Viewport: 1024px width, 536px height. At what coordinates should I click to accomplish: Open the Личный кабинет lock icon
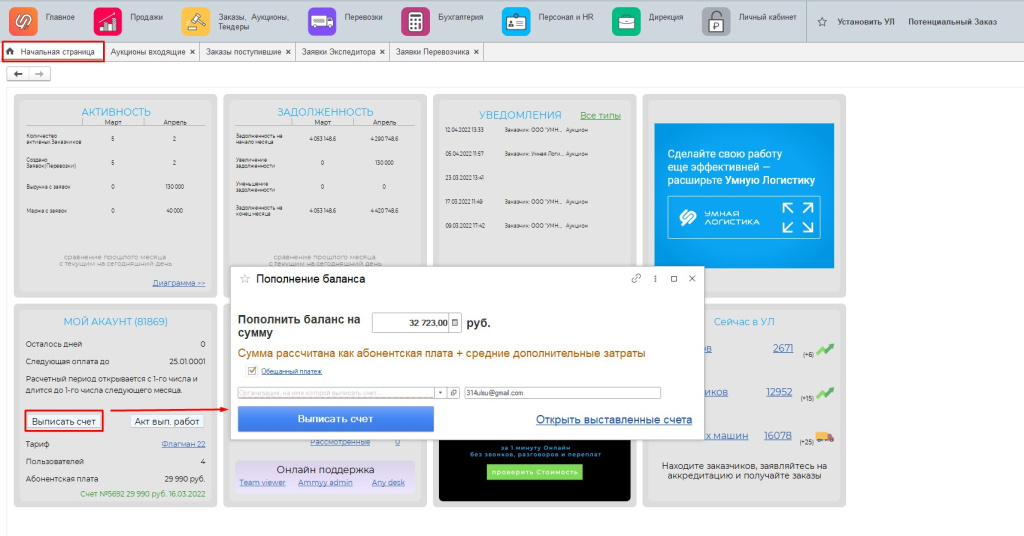(716, 22)
